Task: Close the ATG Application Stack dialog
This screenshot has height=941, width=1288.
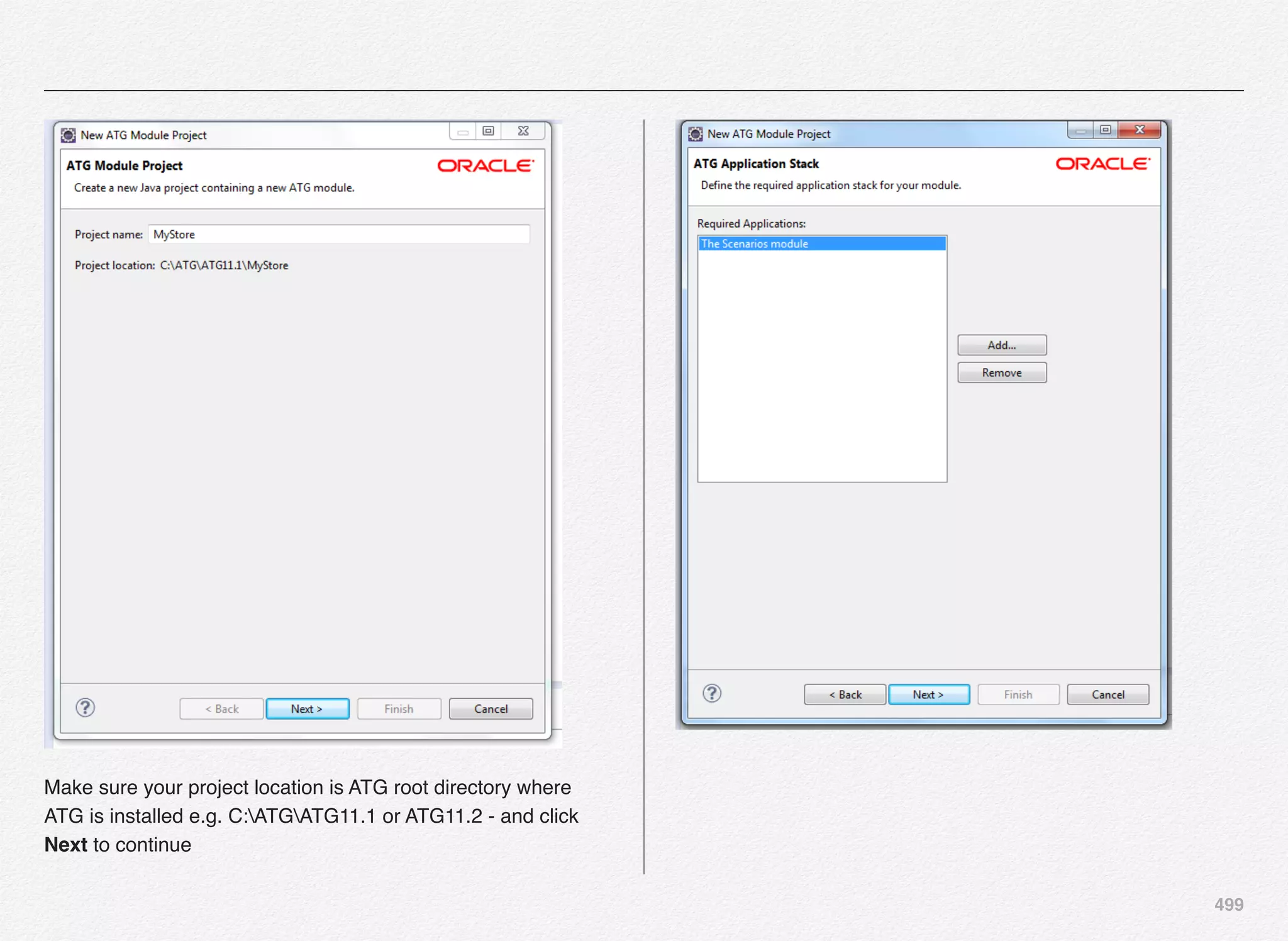Action: pos(1140,130)
